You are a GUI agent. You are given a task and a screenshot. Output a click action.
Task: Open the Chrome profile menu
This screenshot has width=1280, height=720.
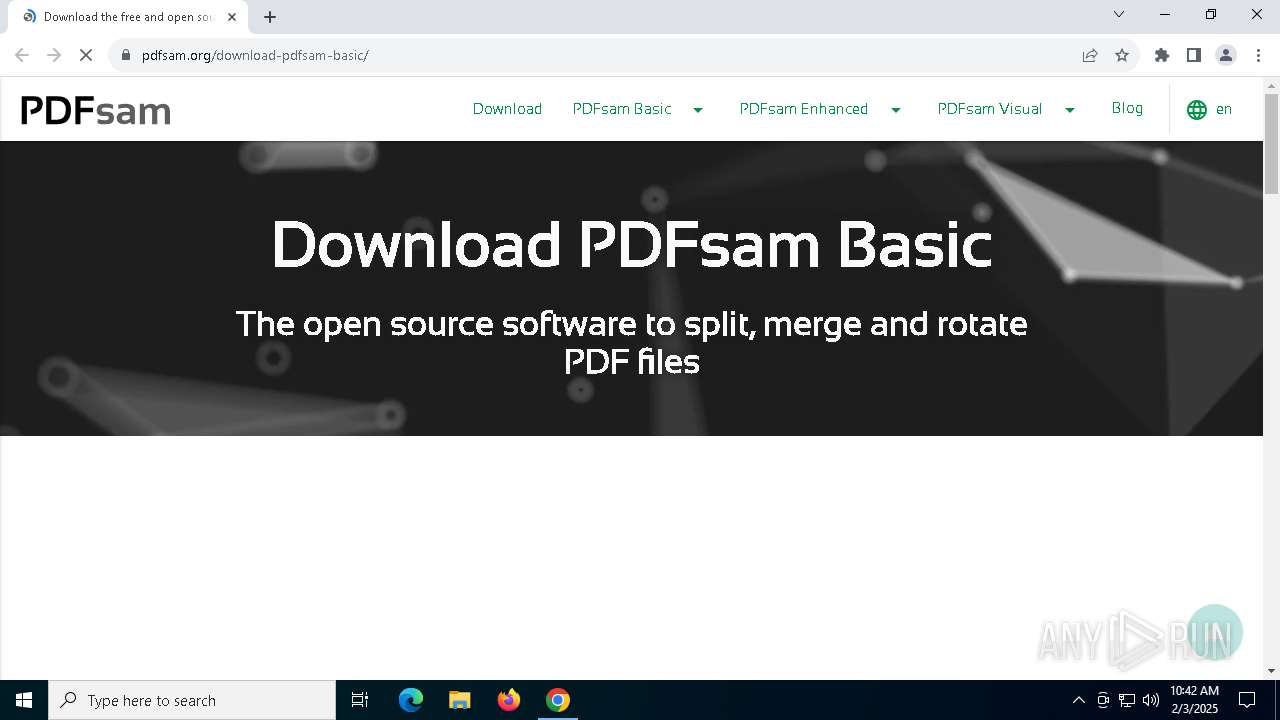1226,55
